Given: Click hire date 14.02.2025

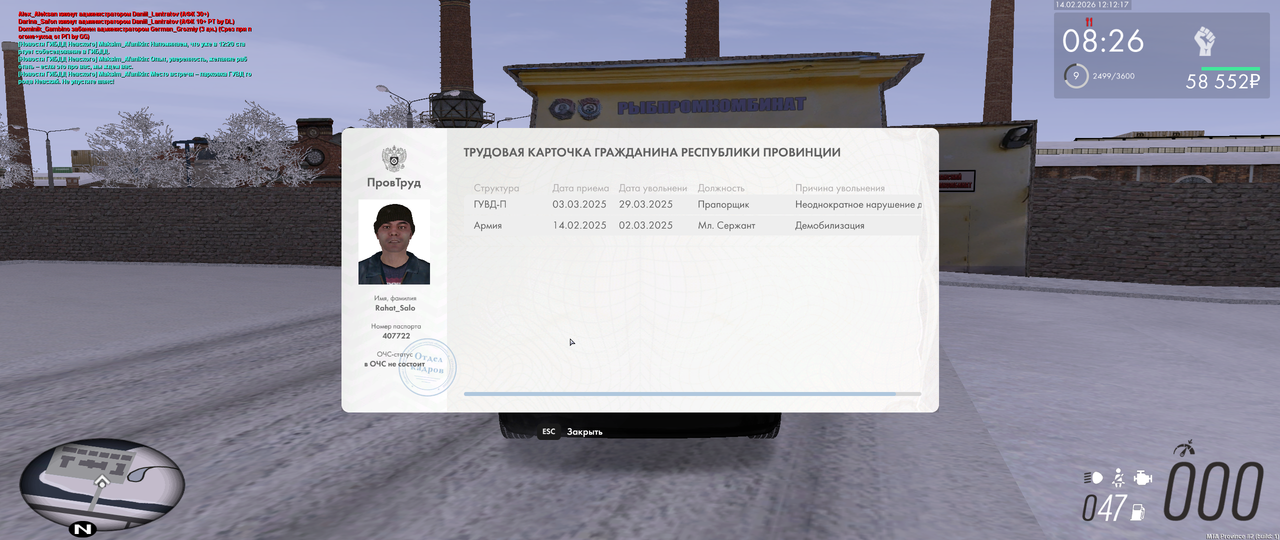Looking at the screenshot, I should (580, 226).
